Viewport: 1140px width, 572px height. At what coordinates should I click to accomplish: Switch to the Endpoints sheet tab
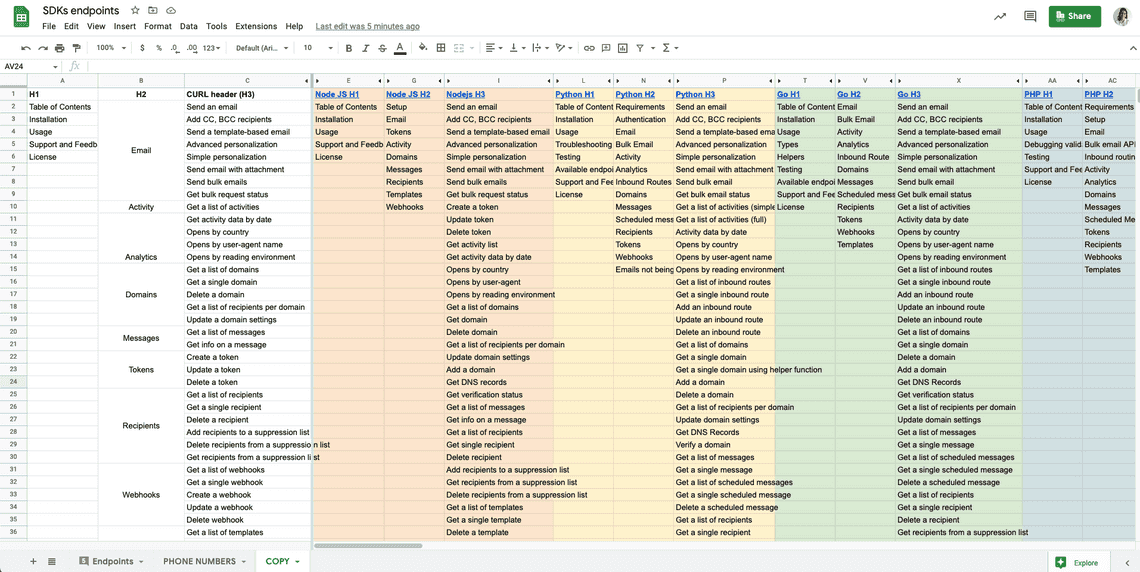pyautogui.click(x=111, y=561)
